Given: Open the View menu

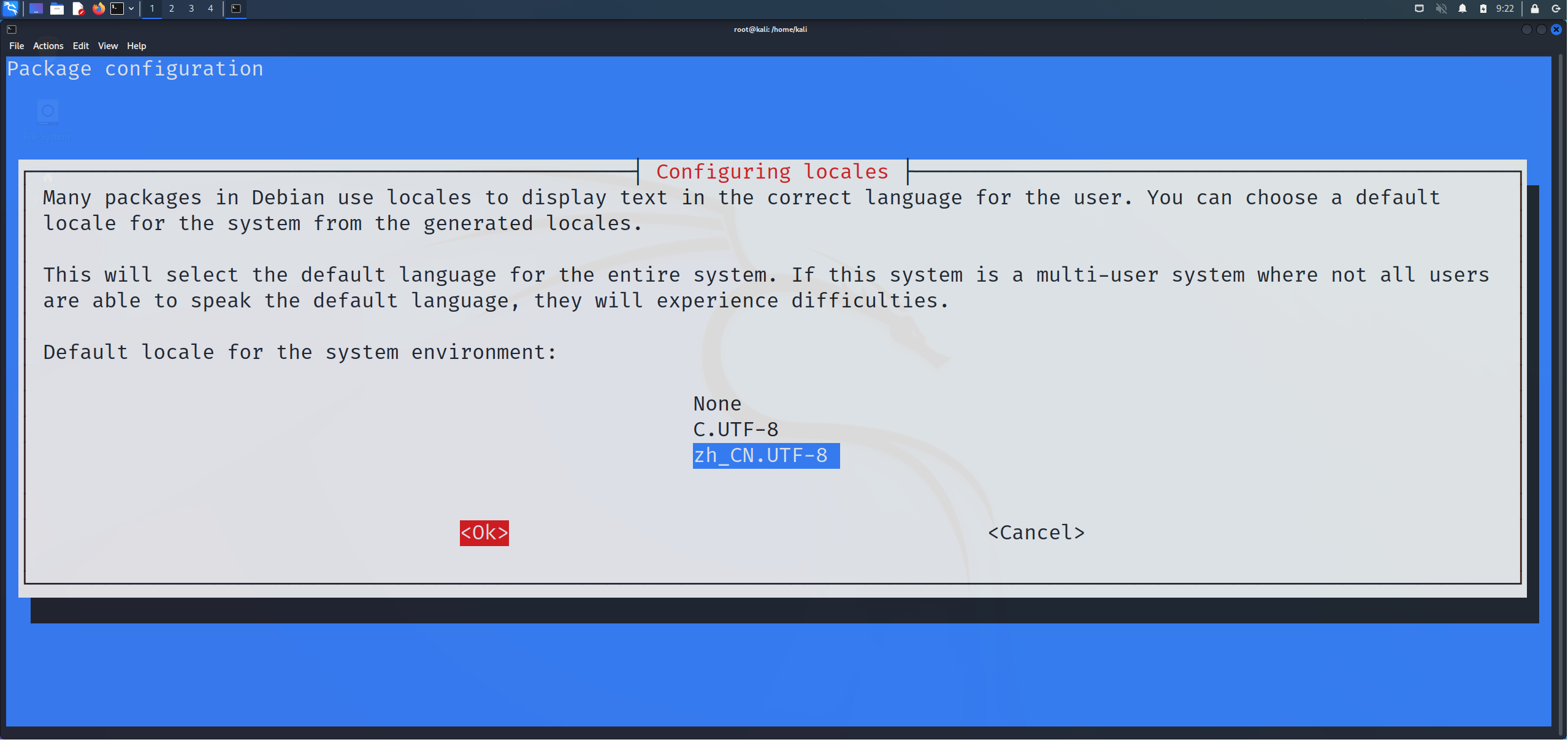Looking at the screenshot, I should (x=107, y=46).
